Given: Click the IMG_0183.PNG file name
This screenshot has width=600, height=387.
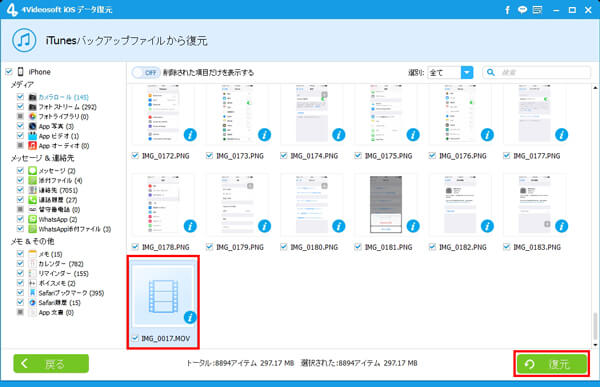Looking at the screenshot, I should tap(536, 247).
